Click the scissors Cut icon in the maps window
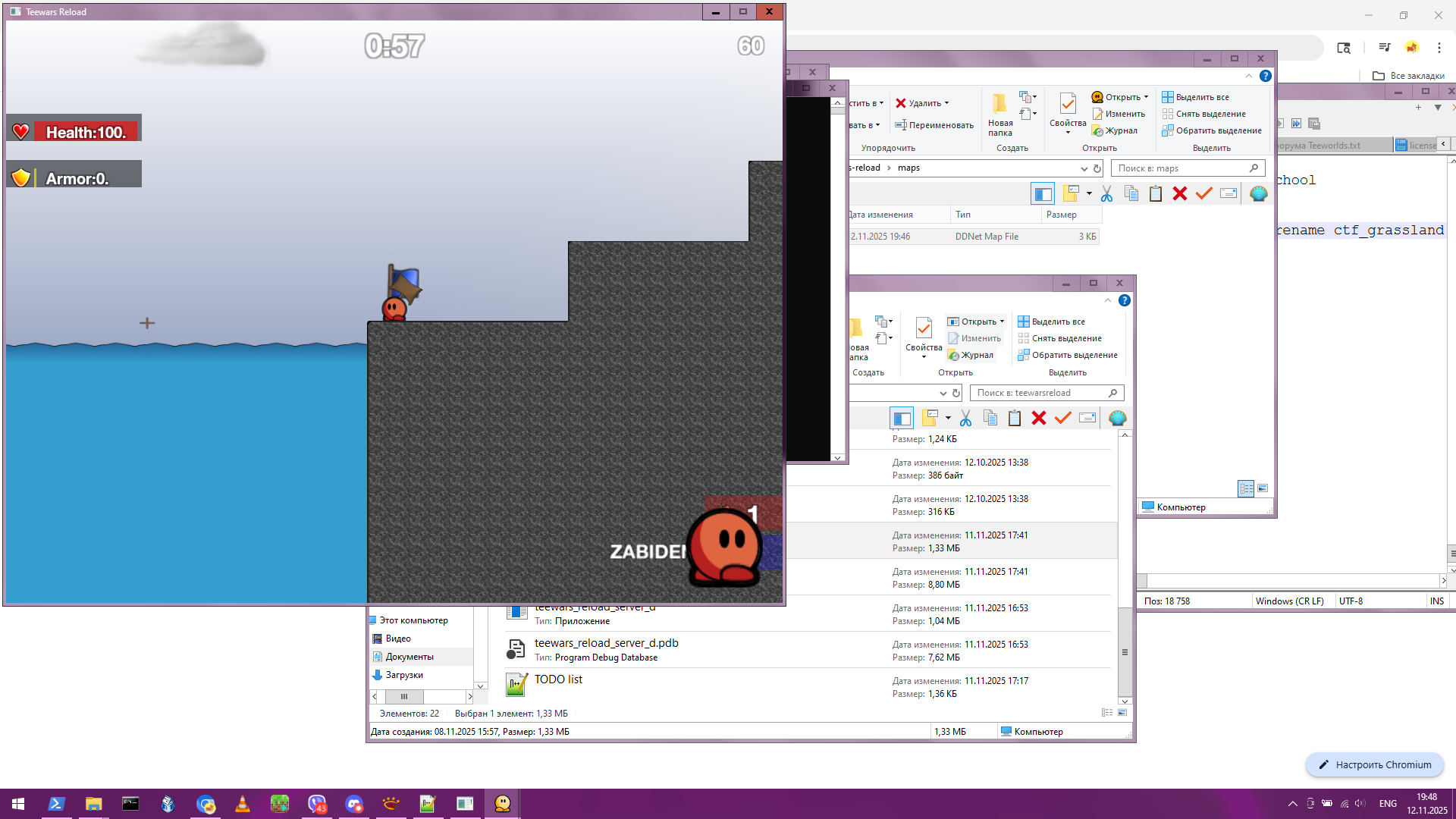Image resolution: width=1456 pixels, height=819 pixels. (1106, 194)
